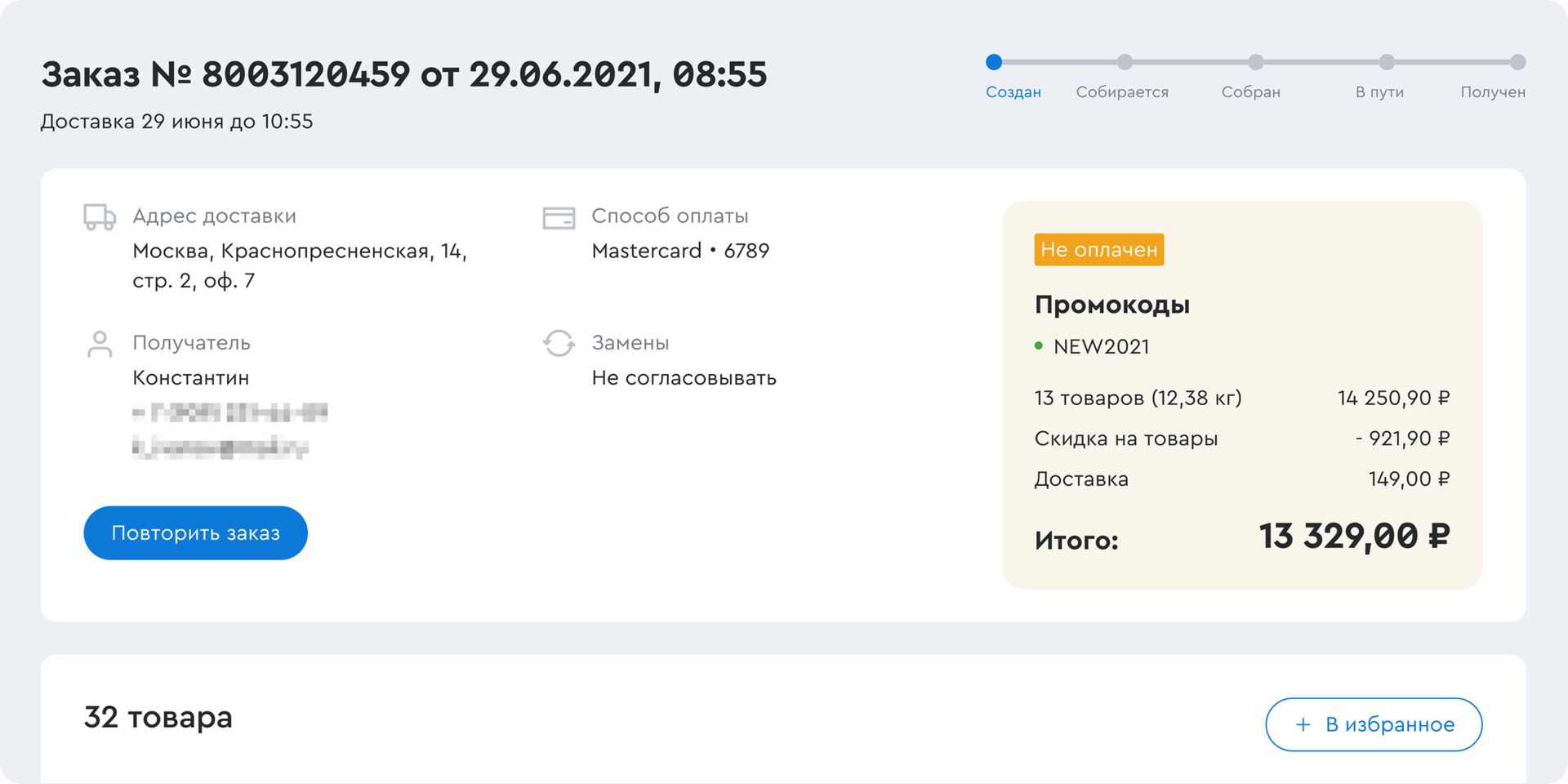Viewport: 1568px width, 784px height.
Task: Click the Получен progress dot
Action: [1519, 61]
